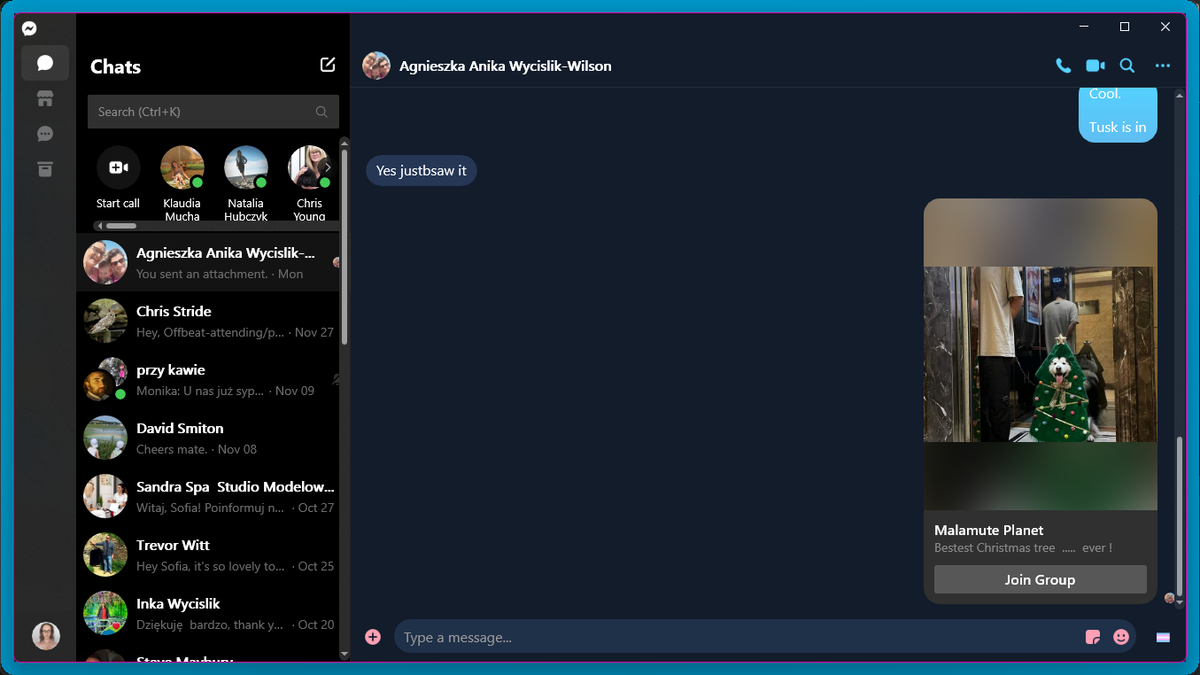Open the chat with Chris Stride
Viewport: 1200px width, 675px height.
(208, 320)
